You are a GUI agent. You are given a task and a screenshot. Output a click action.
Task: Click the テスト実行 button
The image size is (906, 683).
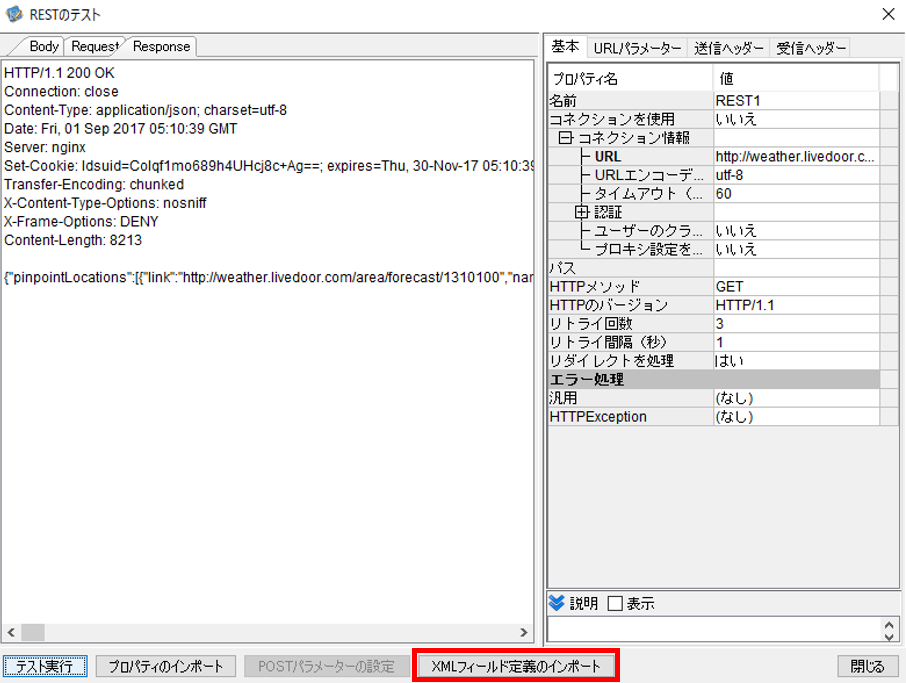click(45, 666)
